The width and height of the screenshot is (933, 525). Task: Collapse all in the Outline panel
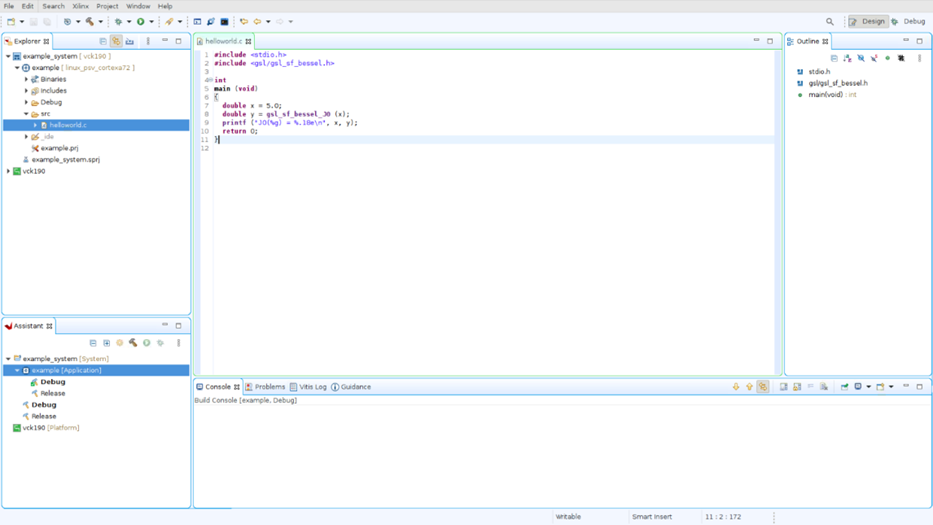[834, 58]
